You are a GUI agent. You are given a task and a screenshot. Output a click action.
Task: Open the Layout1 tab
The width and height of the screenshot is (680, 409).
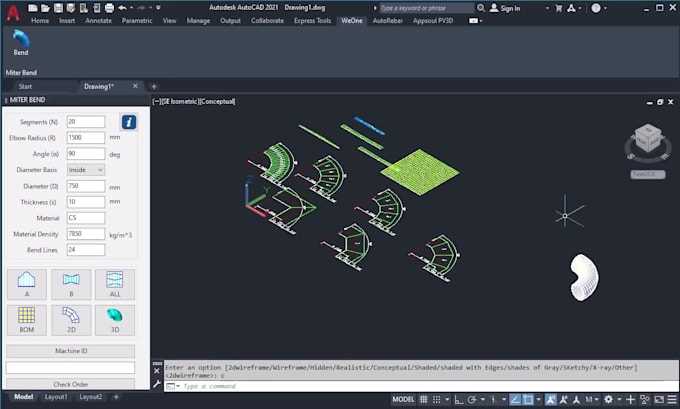(56, 397)
